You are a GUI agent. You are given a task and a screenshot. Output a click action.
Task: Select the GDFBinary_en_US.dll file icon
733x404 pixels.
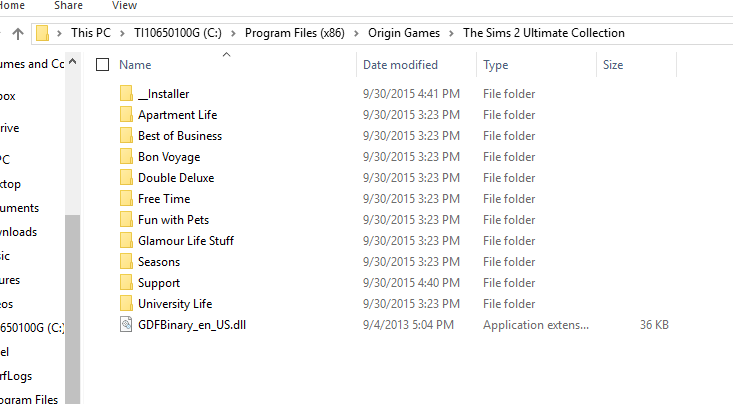pos(126,325)
